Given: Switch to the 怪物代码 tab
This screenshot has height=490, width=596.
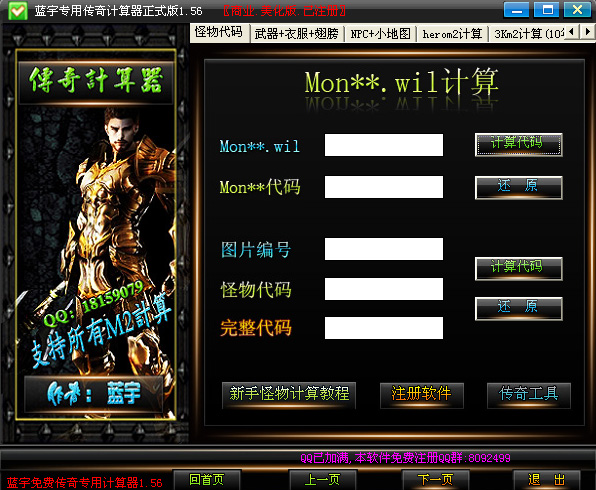Looking at the screenshot, I should point(219,32).
